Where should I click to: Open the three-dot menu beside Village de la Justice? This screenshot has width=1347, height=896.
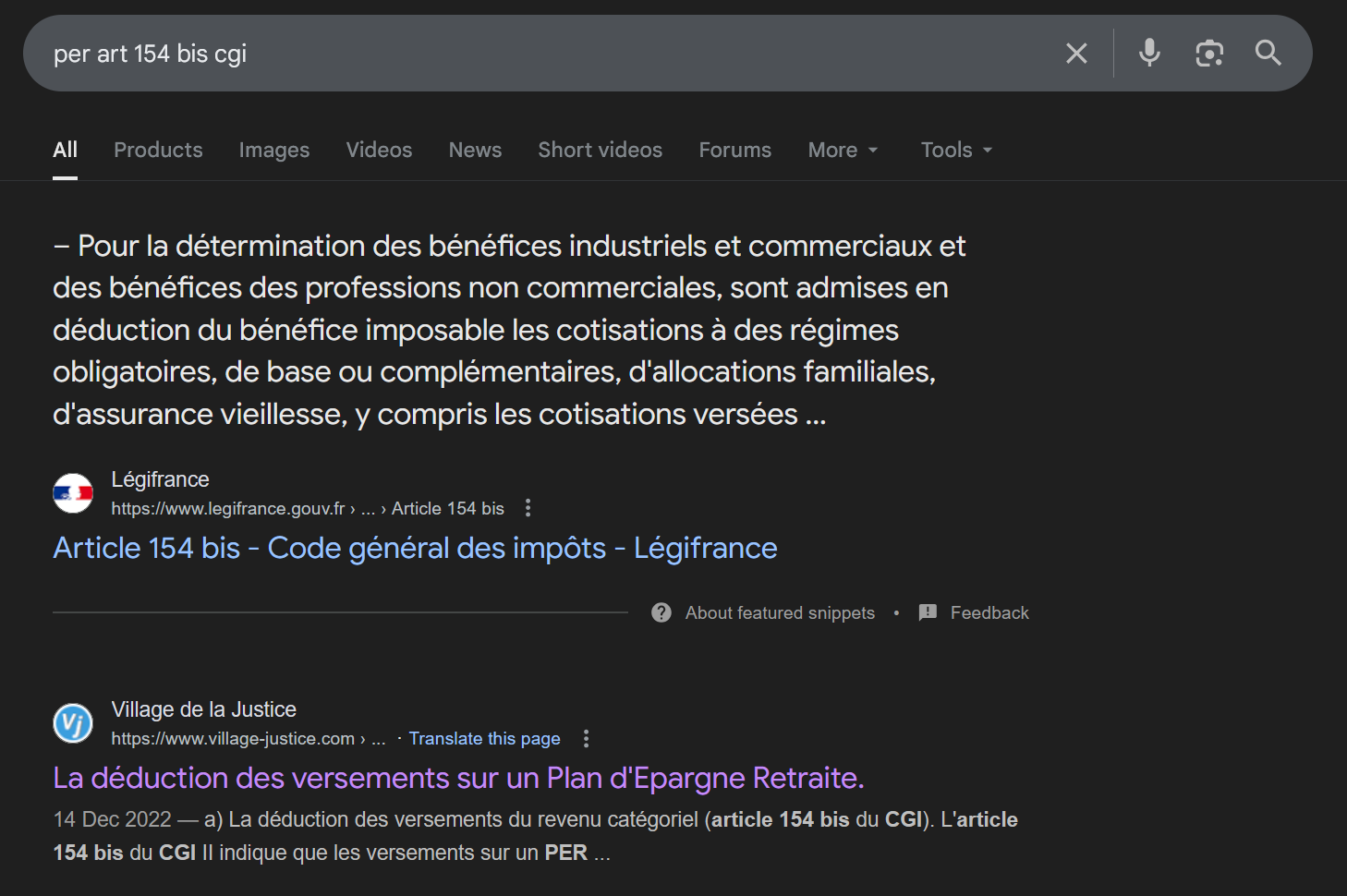(586, 738)
